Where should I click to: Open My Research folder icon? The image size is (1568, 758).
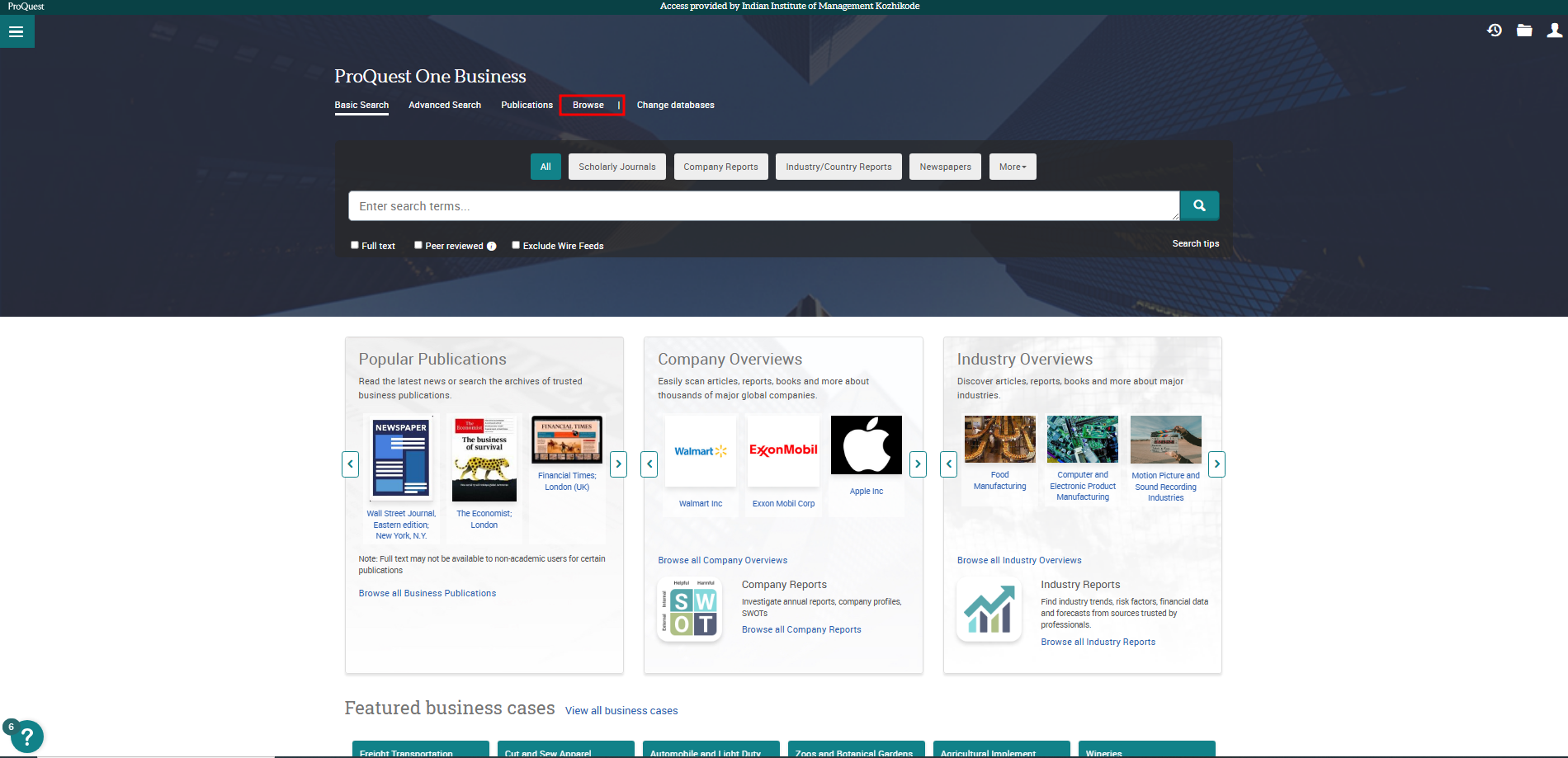click(1524, 31)
